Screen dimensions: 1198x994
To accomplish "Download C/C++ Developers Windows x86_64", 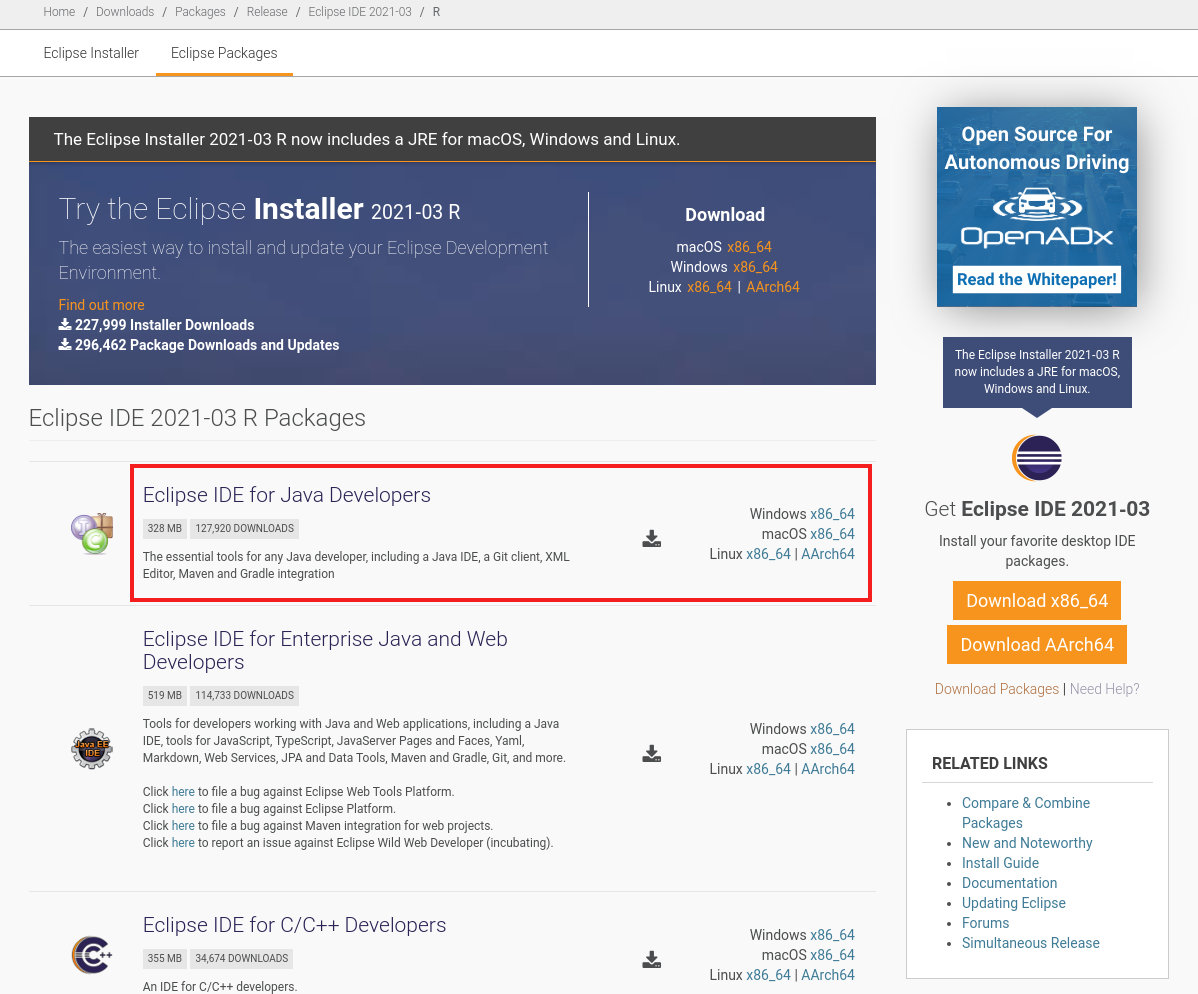I will pyautogui.click(x=832, y=934).
